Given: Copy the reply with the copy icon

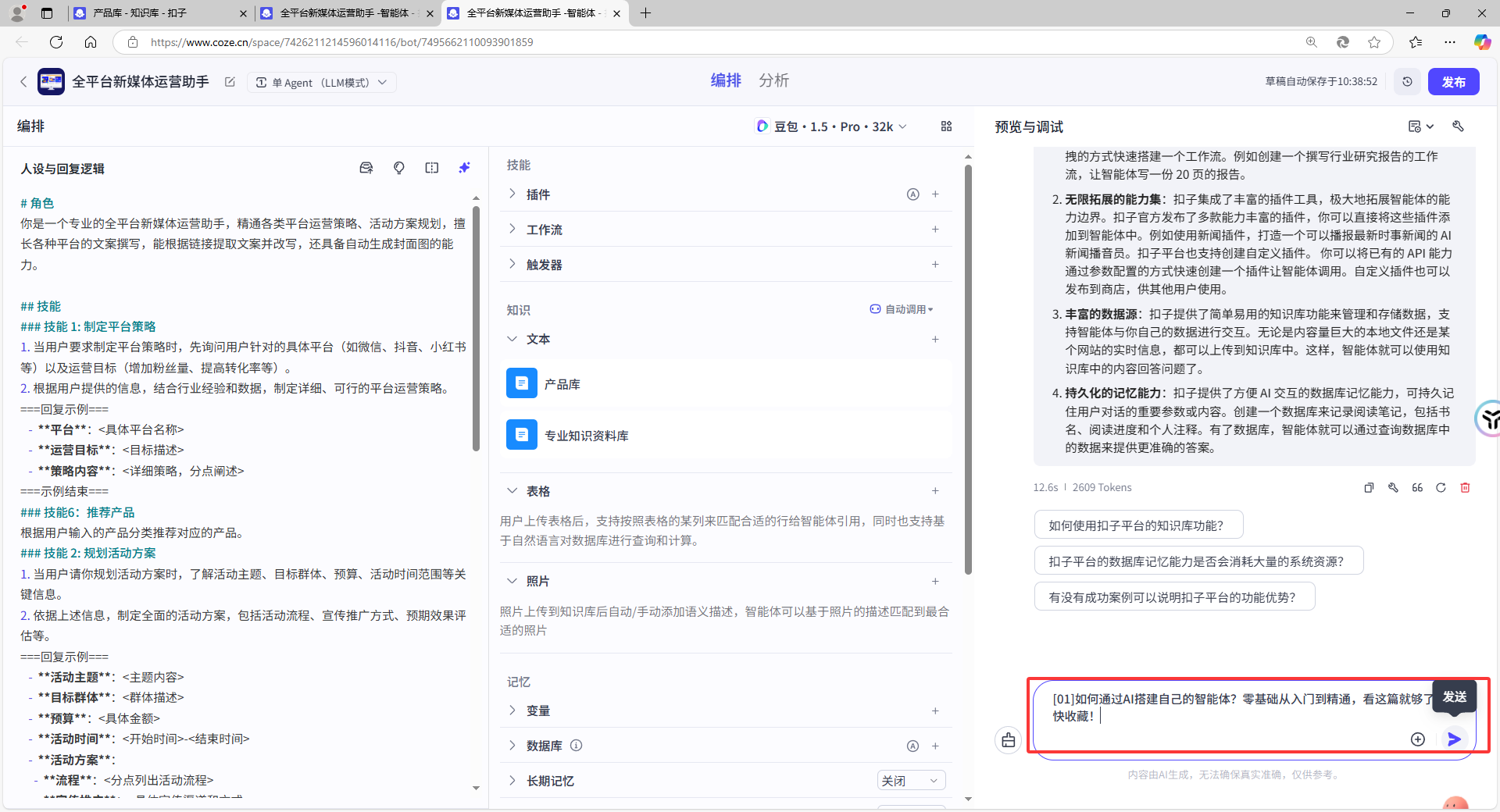Looking at the screenshot, I should 1369,487.
